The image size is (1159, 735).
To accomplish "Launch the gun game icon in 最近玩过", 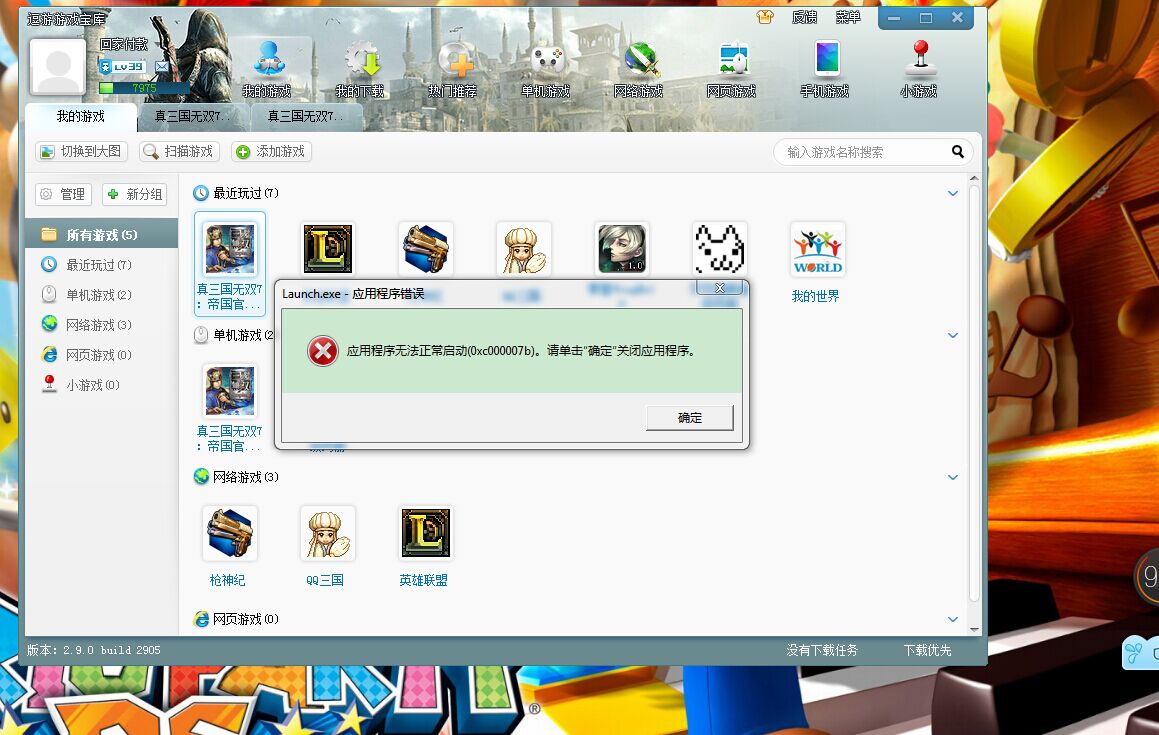I will pos(426,249).
